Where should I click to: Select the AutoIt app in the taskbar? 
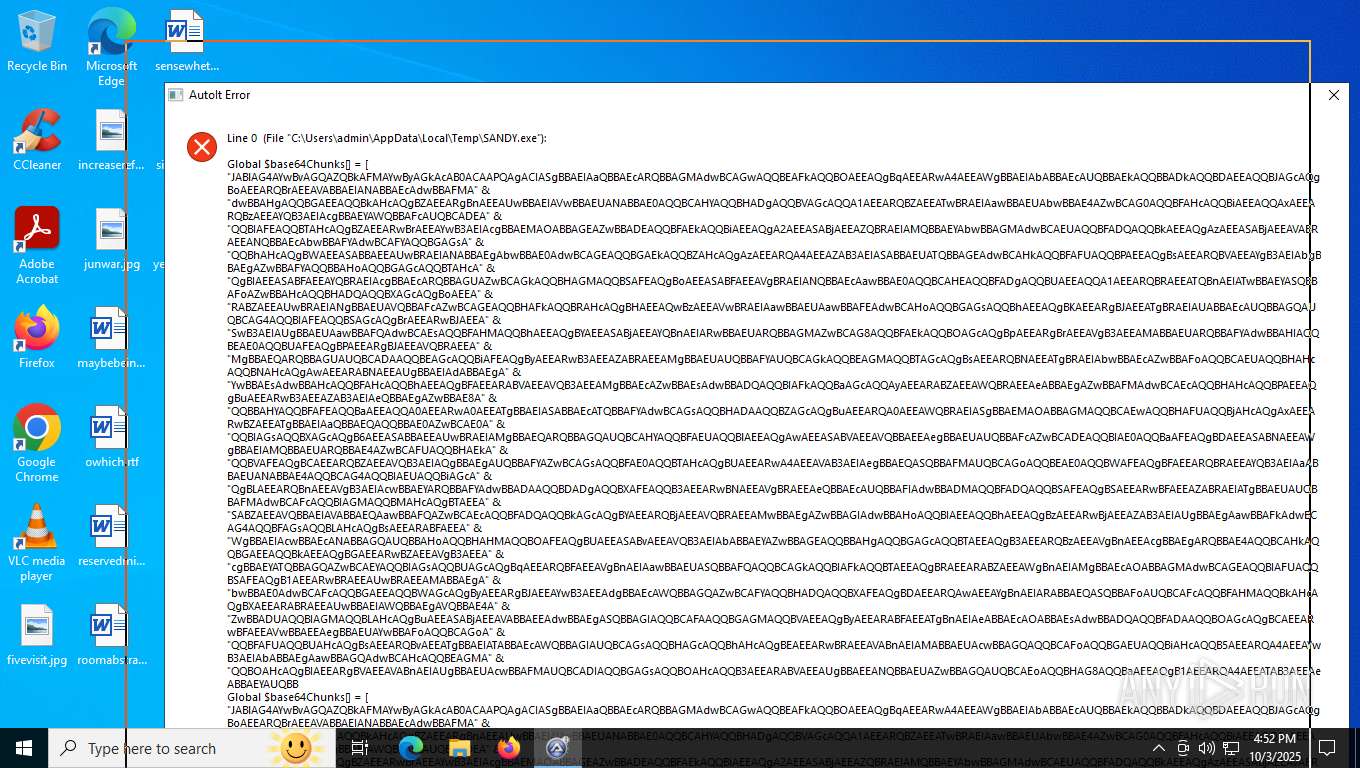558,748
